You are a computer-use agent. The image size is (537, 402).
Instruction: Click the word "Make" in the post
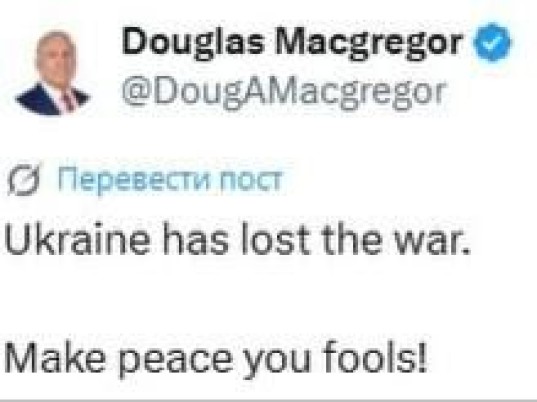pos(55,357)
